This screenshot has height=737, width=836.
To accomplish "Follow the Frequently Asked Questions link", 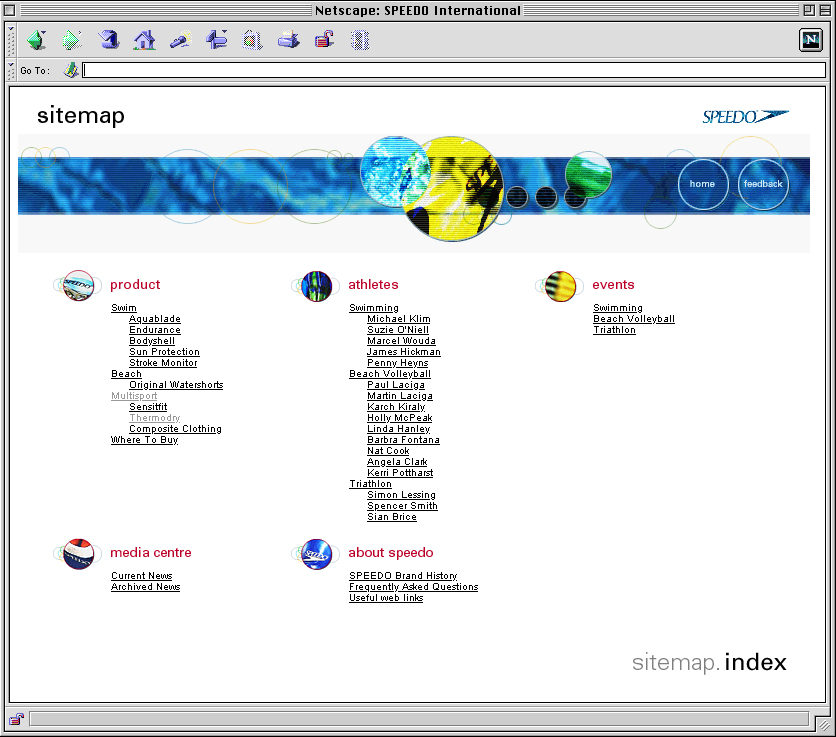I will (x=413, y=587).
